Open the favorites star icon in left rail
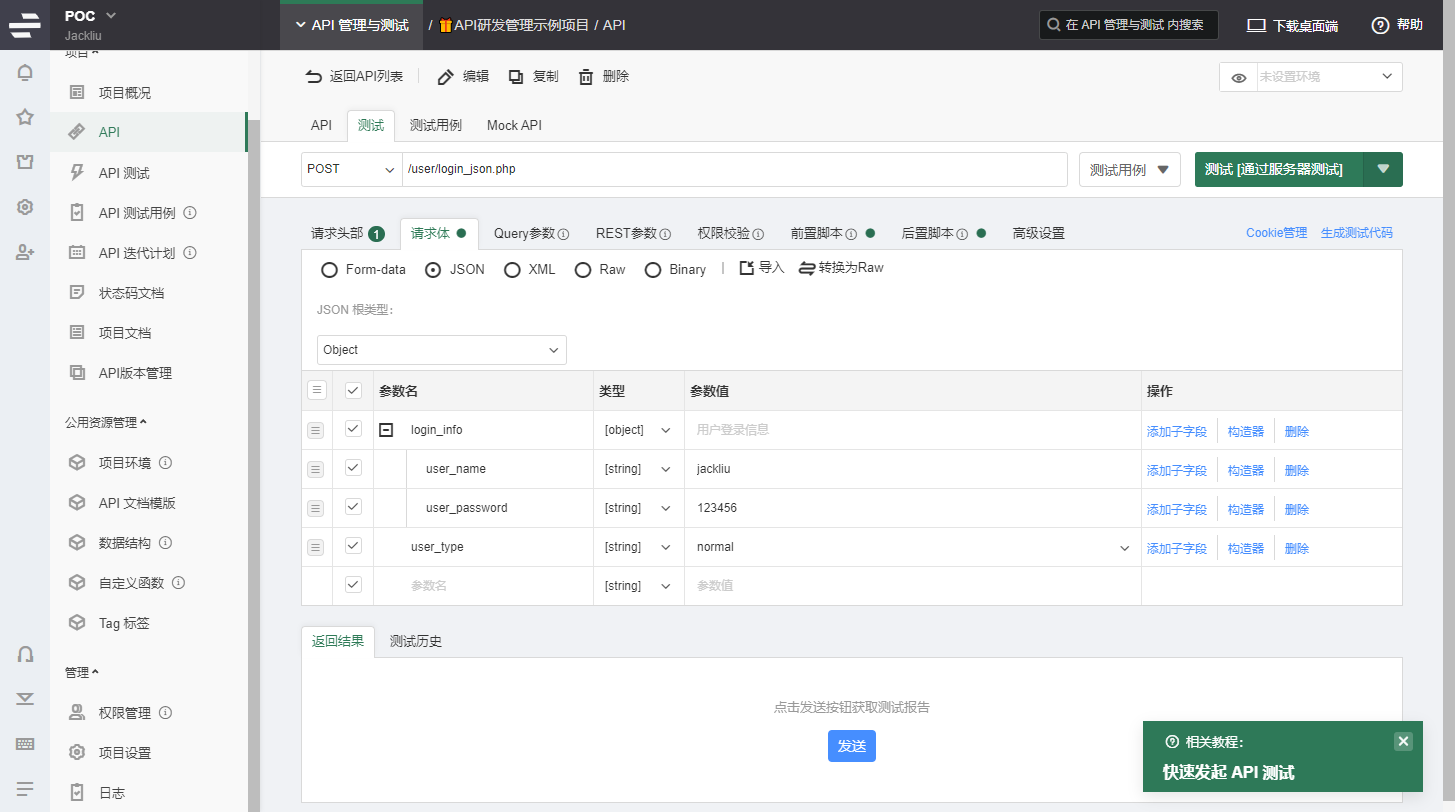The image size is (1455, 812). point(25,117)
